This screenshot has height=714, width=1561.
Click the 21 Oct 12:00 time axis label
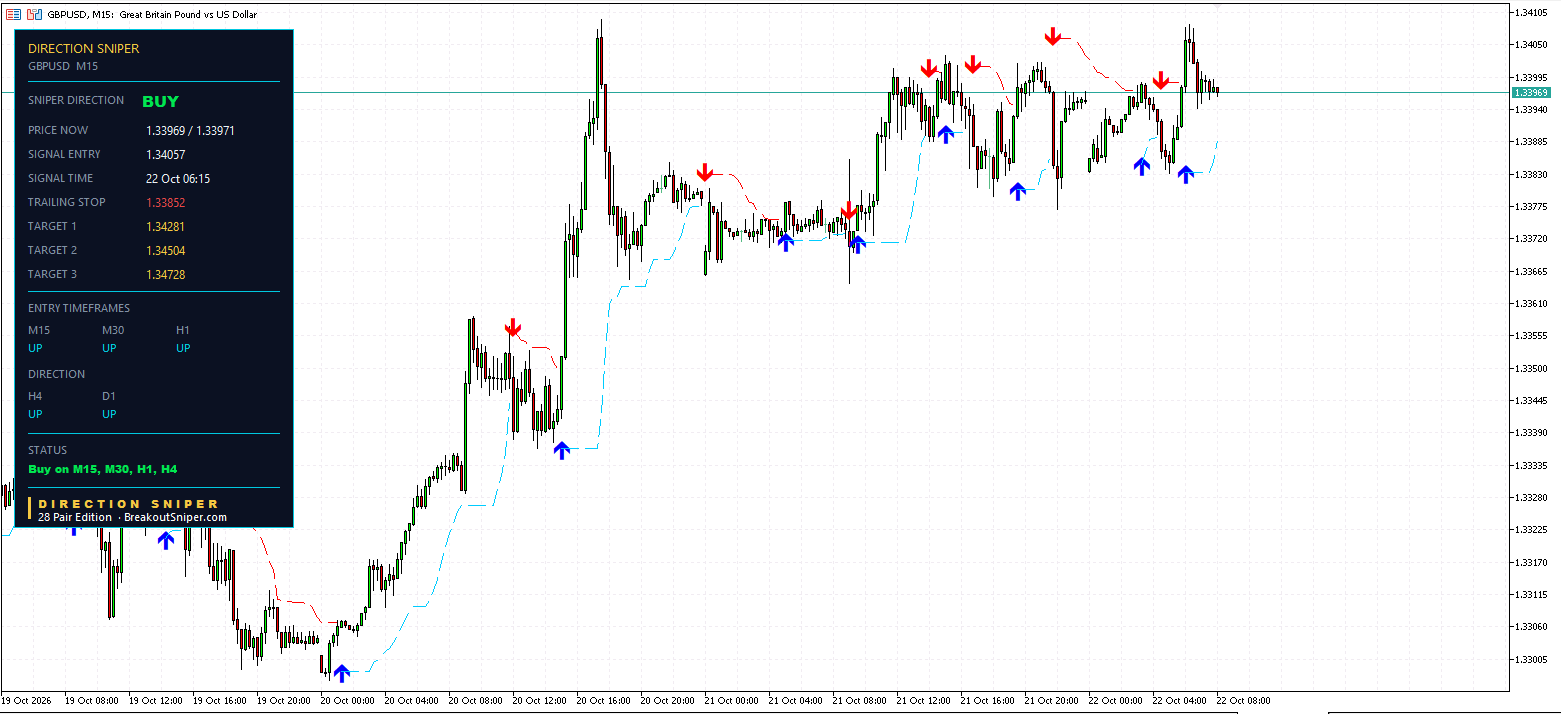click(924, 701)
